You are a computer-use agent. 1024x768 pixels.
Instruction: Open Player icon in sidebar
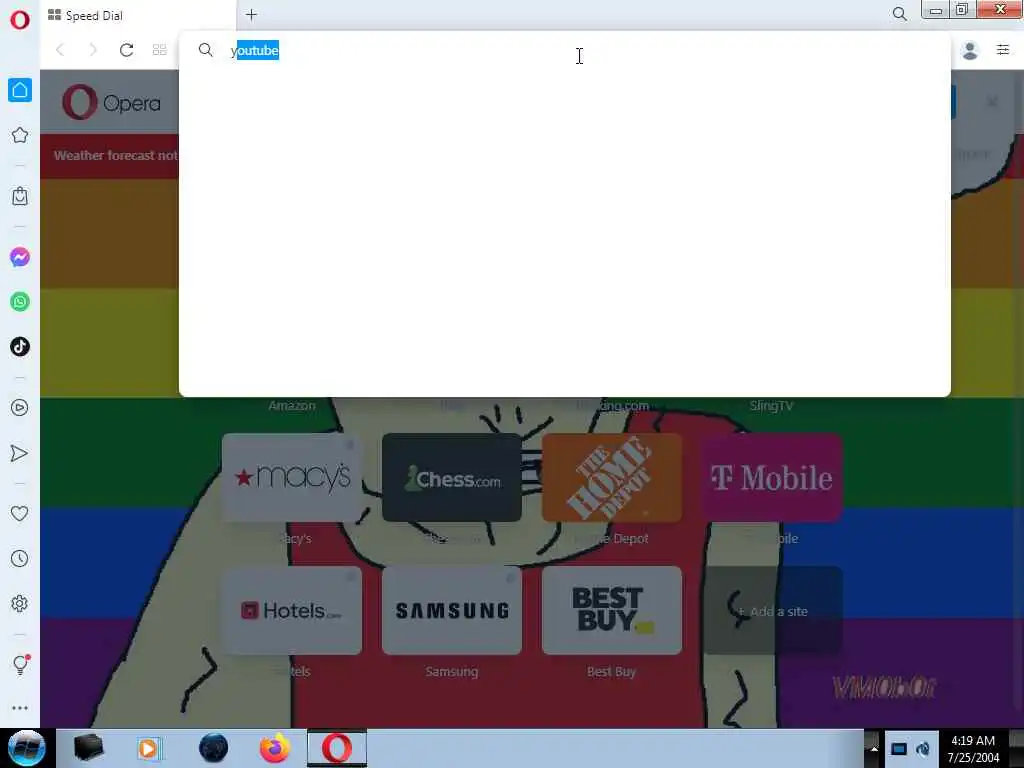(20, 408)
